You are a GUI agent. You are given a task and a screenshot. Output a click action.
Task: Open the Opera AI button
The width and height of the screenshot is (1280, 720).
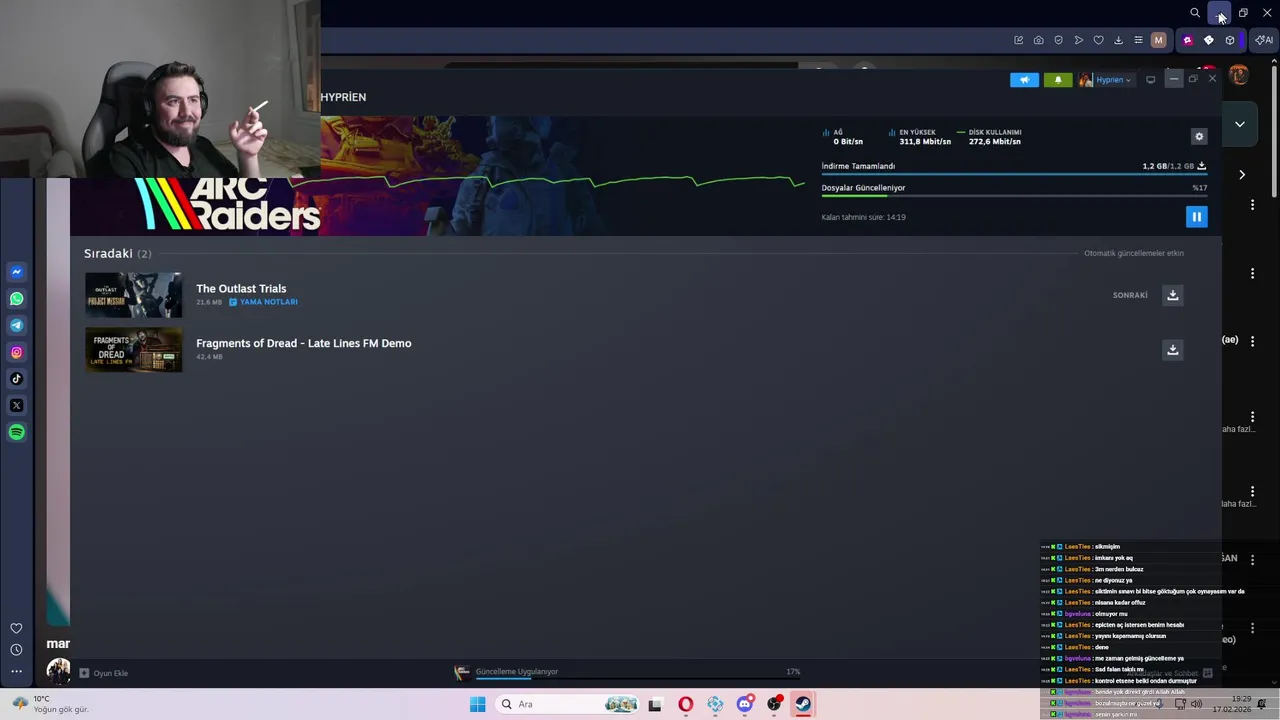(x=1265, y=40)
